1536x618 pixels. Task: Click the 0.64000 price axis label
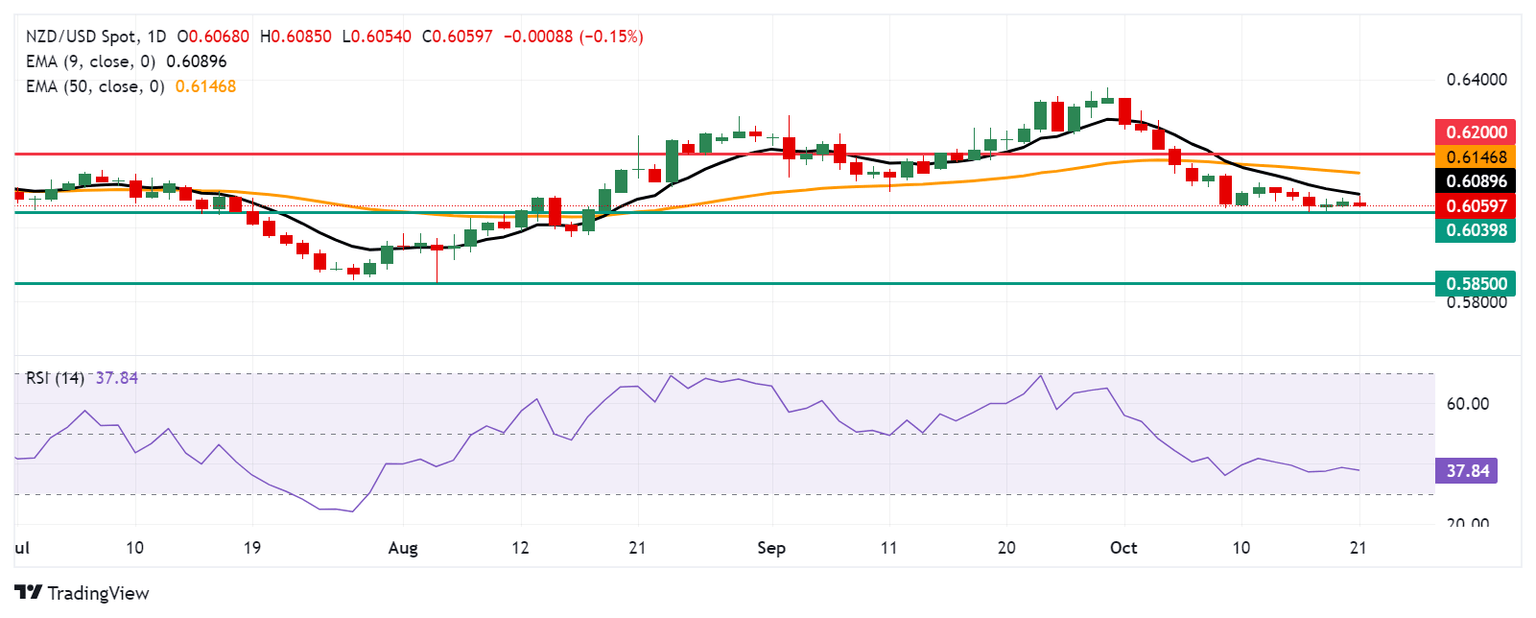[x=1476, y=80]
